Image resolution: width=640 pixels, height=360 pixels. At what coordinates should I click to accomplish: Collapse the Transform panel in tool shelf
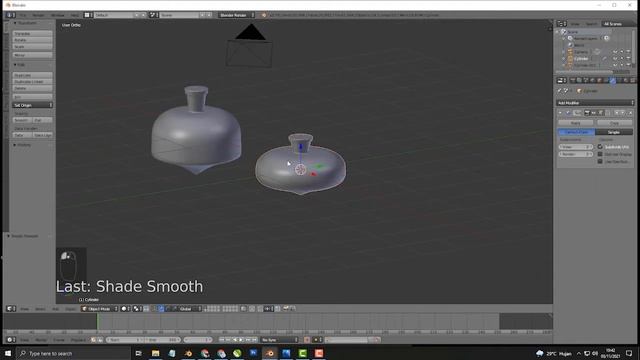pyautogui.click(x=15, y=23)
